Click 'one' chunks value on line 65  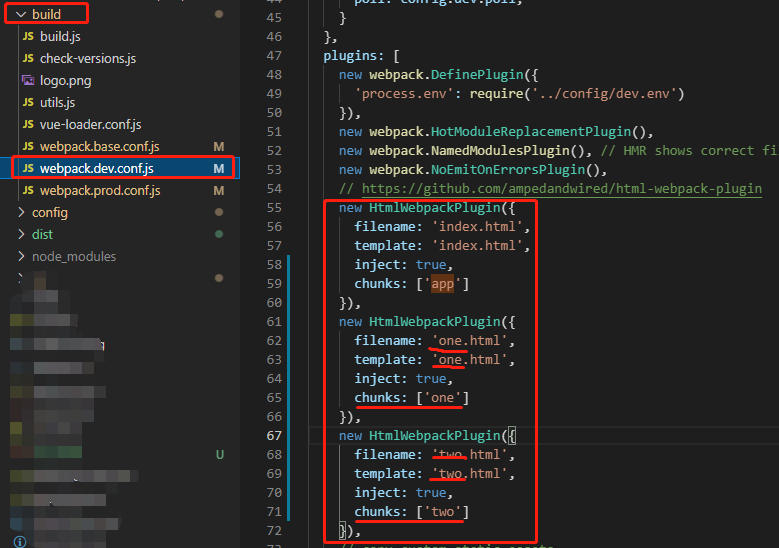click(x=442, y=398)
